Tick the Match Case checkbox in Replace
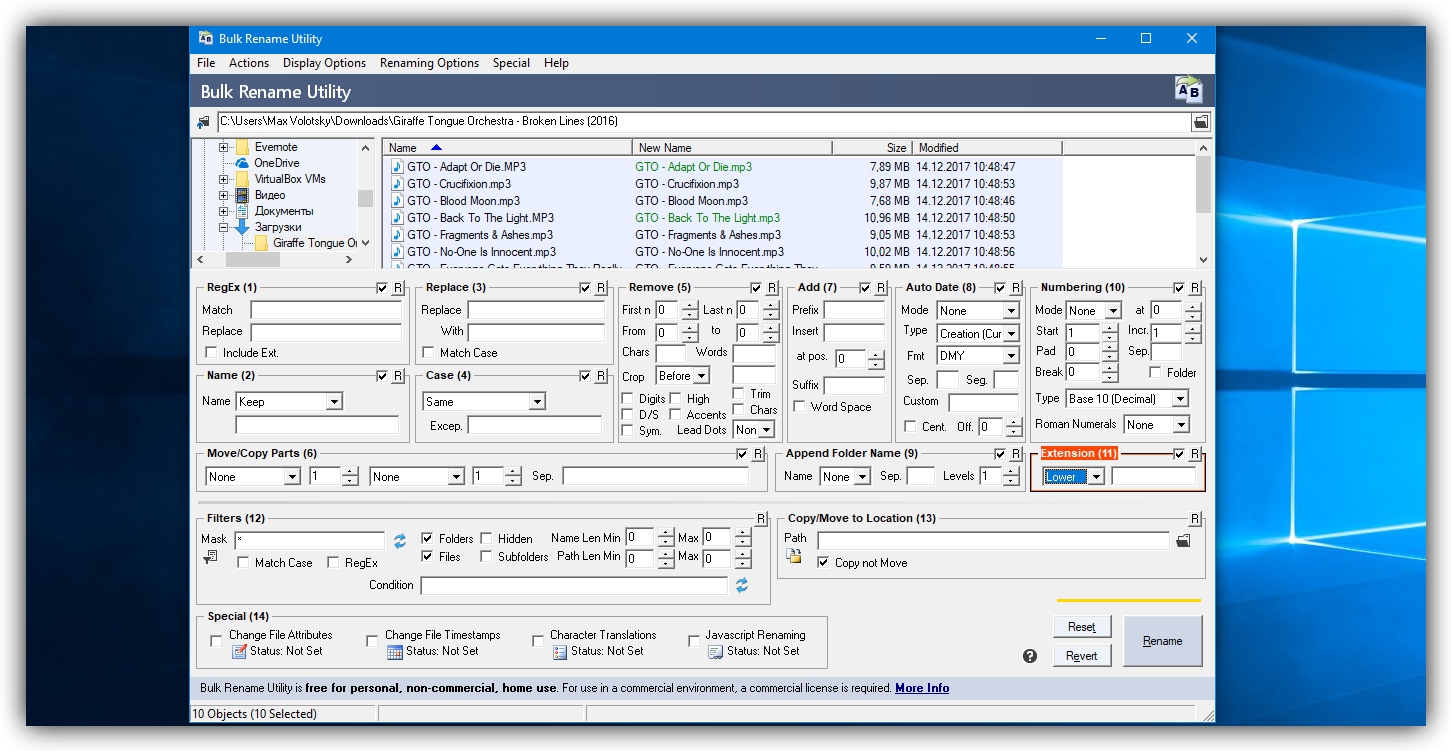 click(428, 353)
